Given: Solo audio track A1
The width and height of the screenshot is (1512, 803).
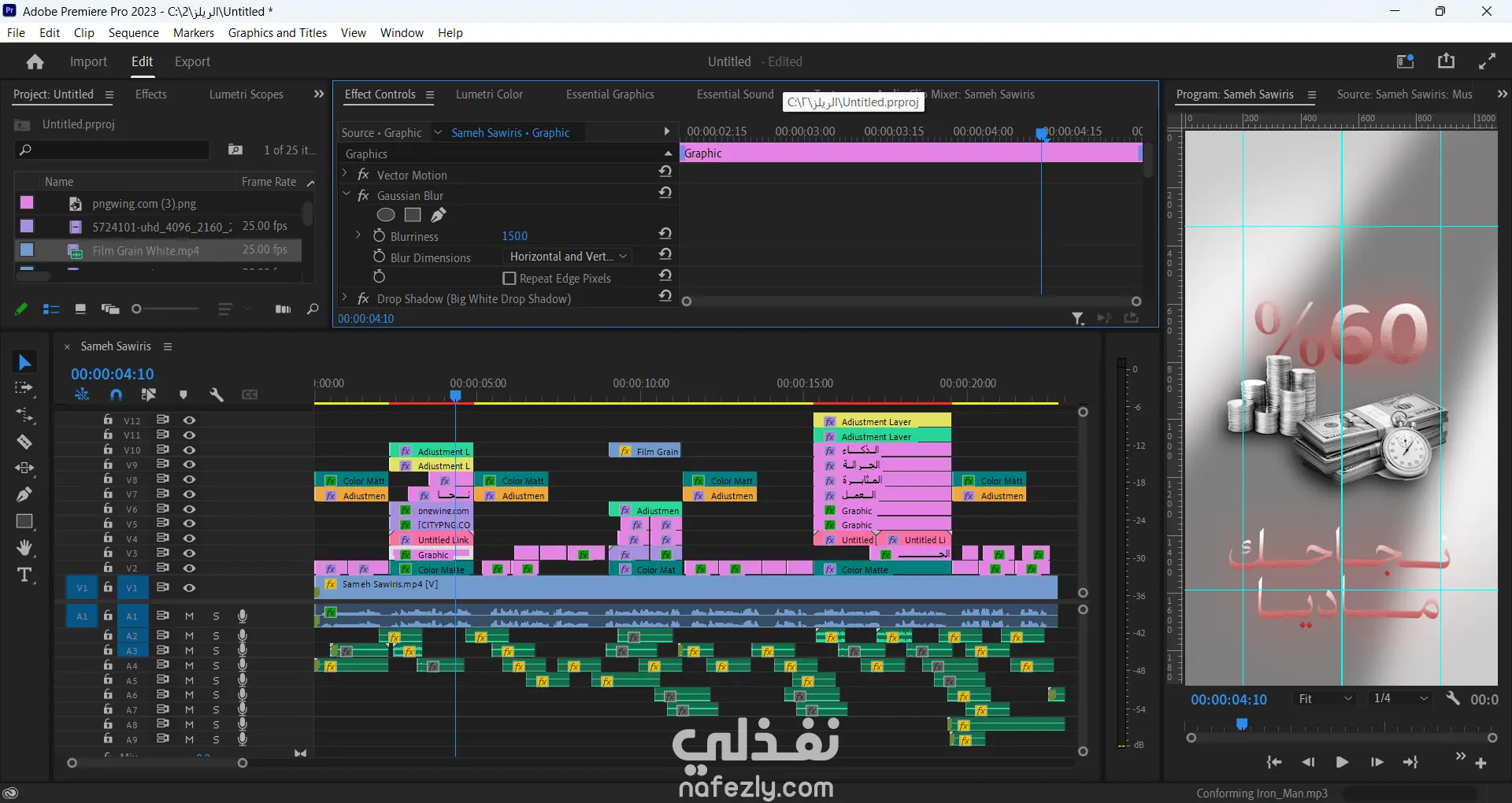Looking at the screenshot, I should click(x=216, y=616).
